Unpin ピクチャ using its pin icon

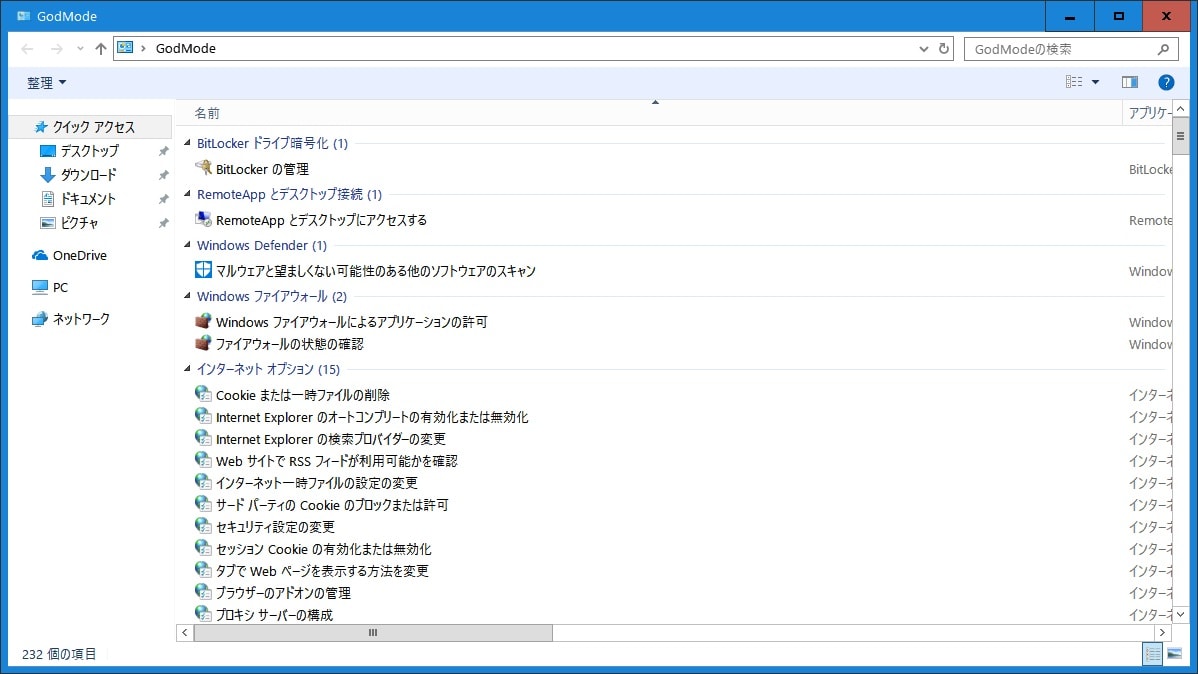point(163,223)
